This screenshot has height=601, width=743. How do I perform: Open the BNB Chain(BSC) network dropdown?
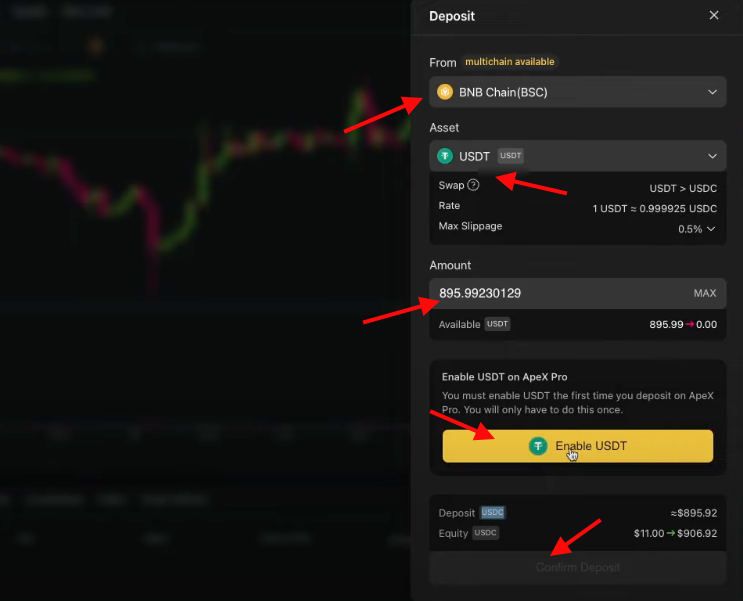point(577,92)
